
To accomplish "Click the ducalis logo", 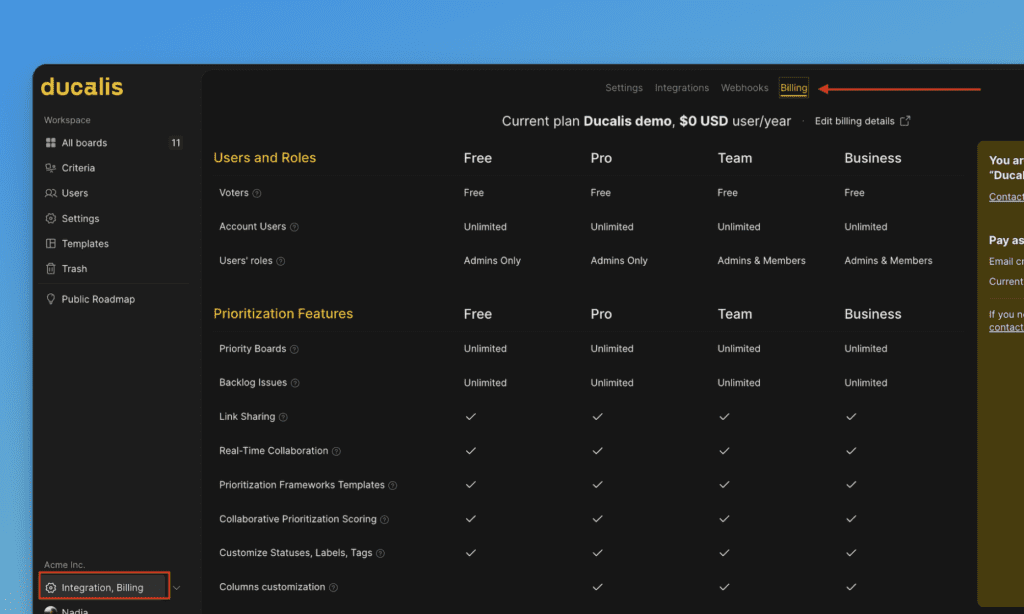I will click(82, 87).
